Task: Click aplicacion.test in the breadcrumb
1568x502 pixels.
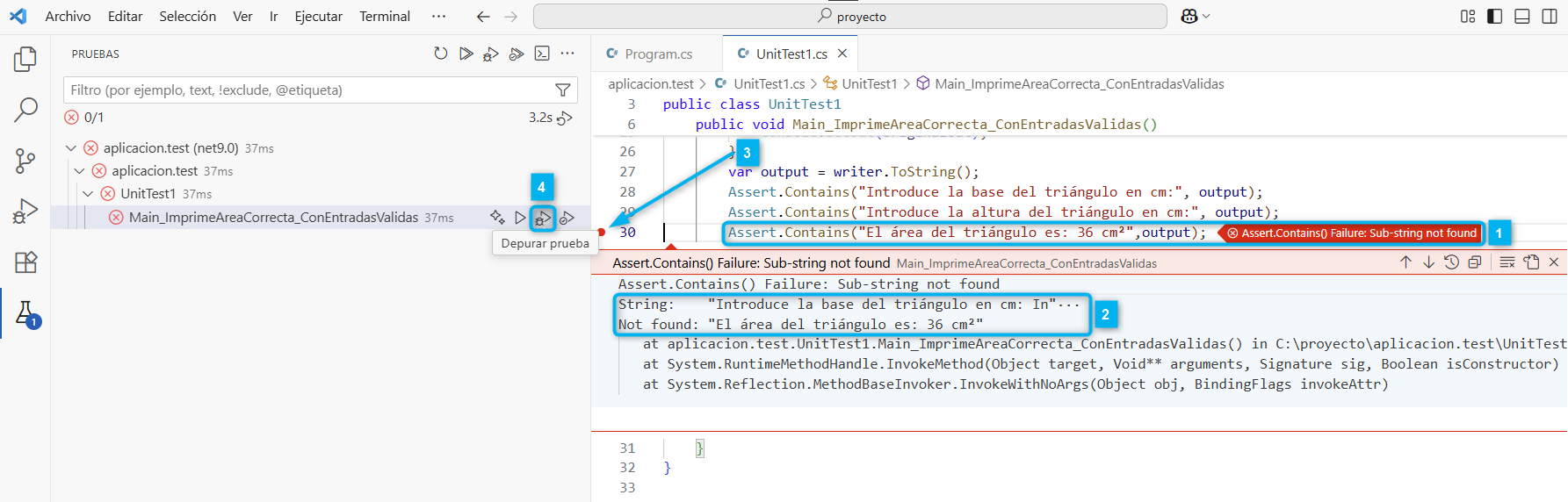Action: point(651,84)
